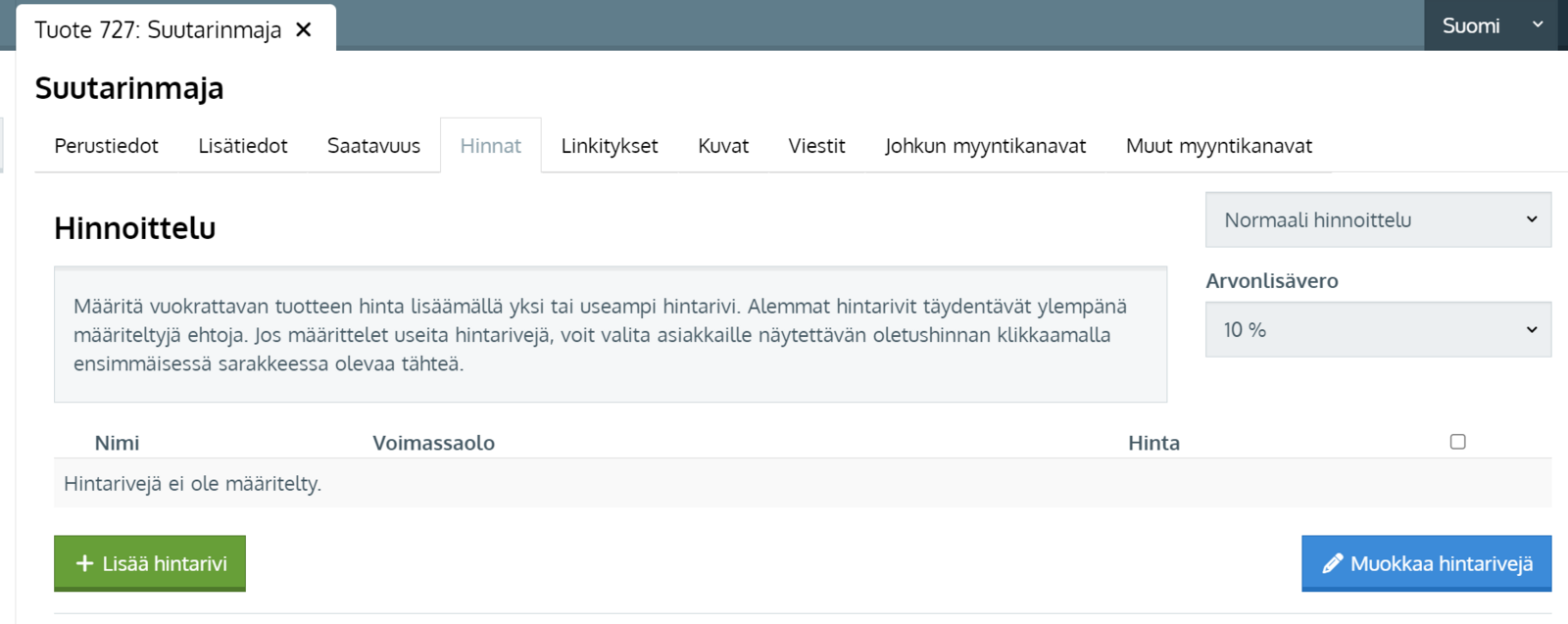
Task: Click the pencil icon on Muokkaa hintarivejä
Action: [1332, 563]
